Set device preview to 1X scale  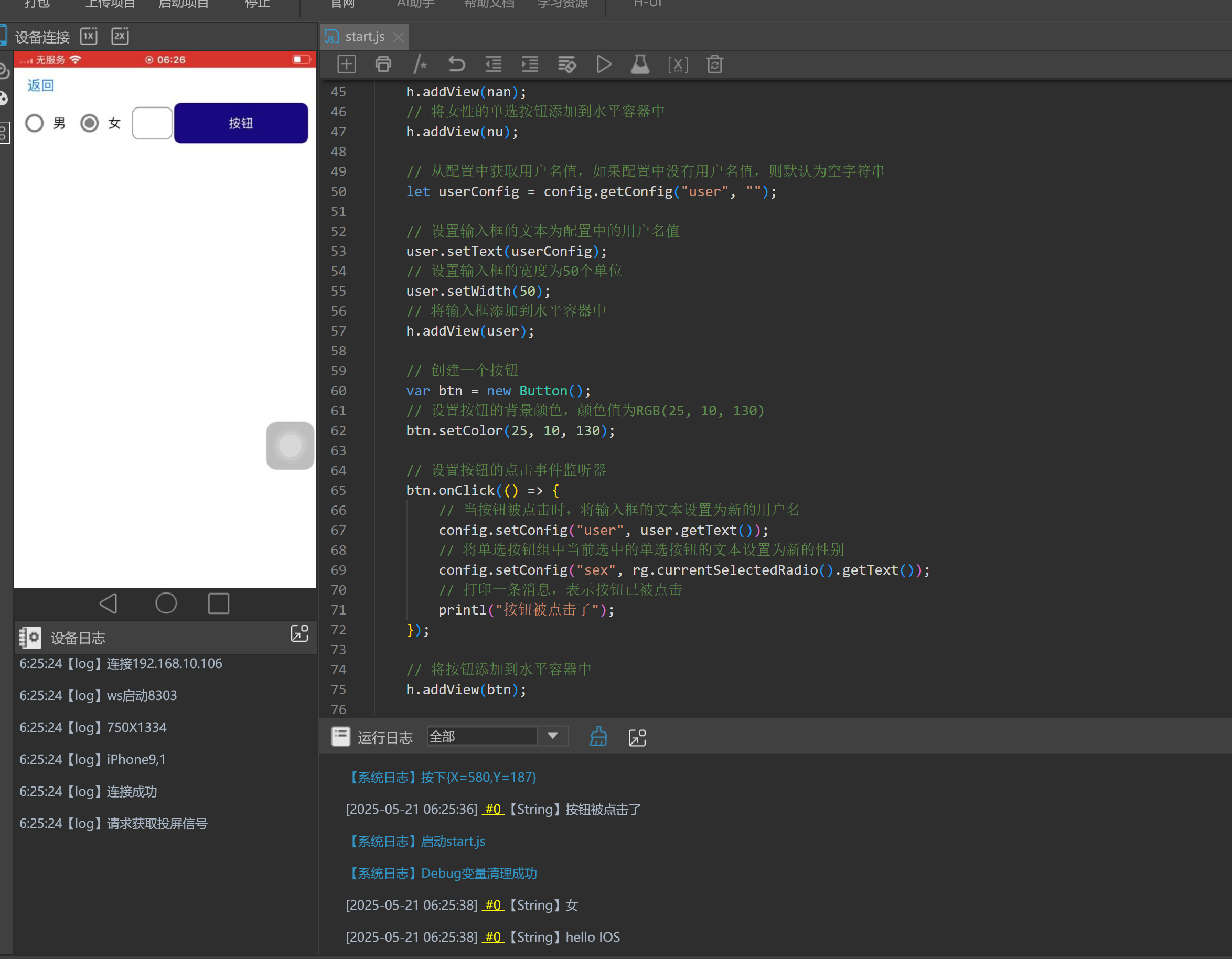pos(89,36)
